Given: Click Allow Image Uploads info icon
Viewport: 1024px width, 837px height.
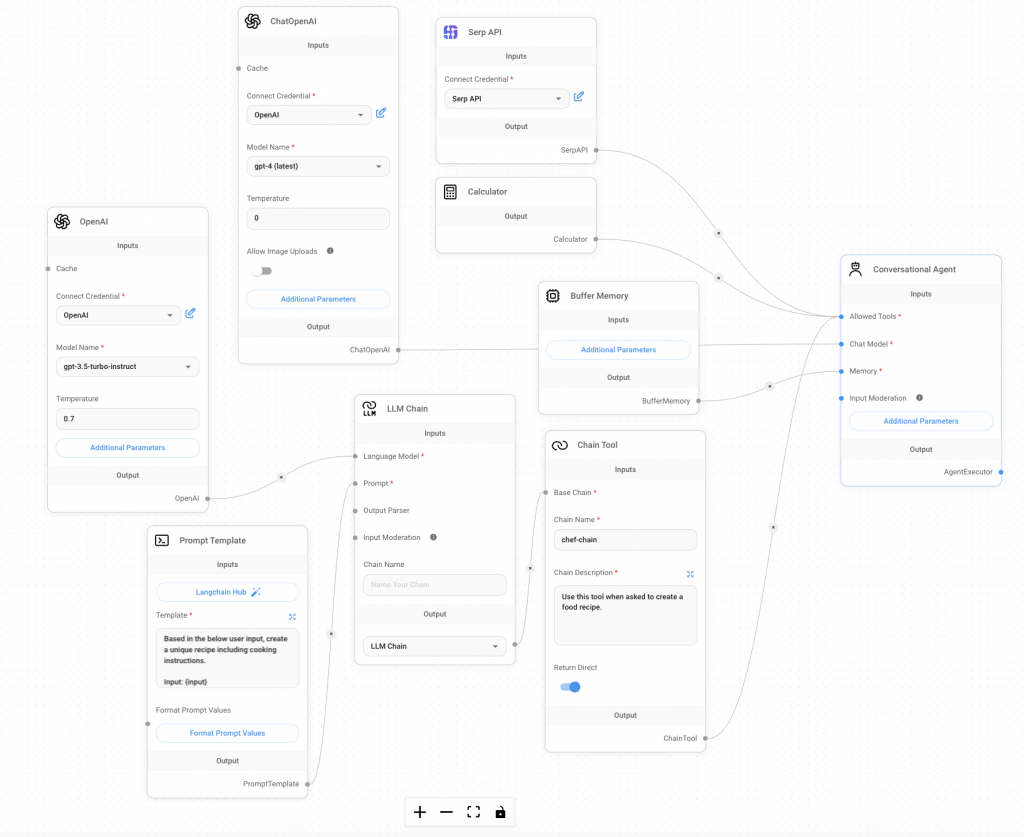Looking at the screenshot, I should 330,251.
